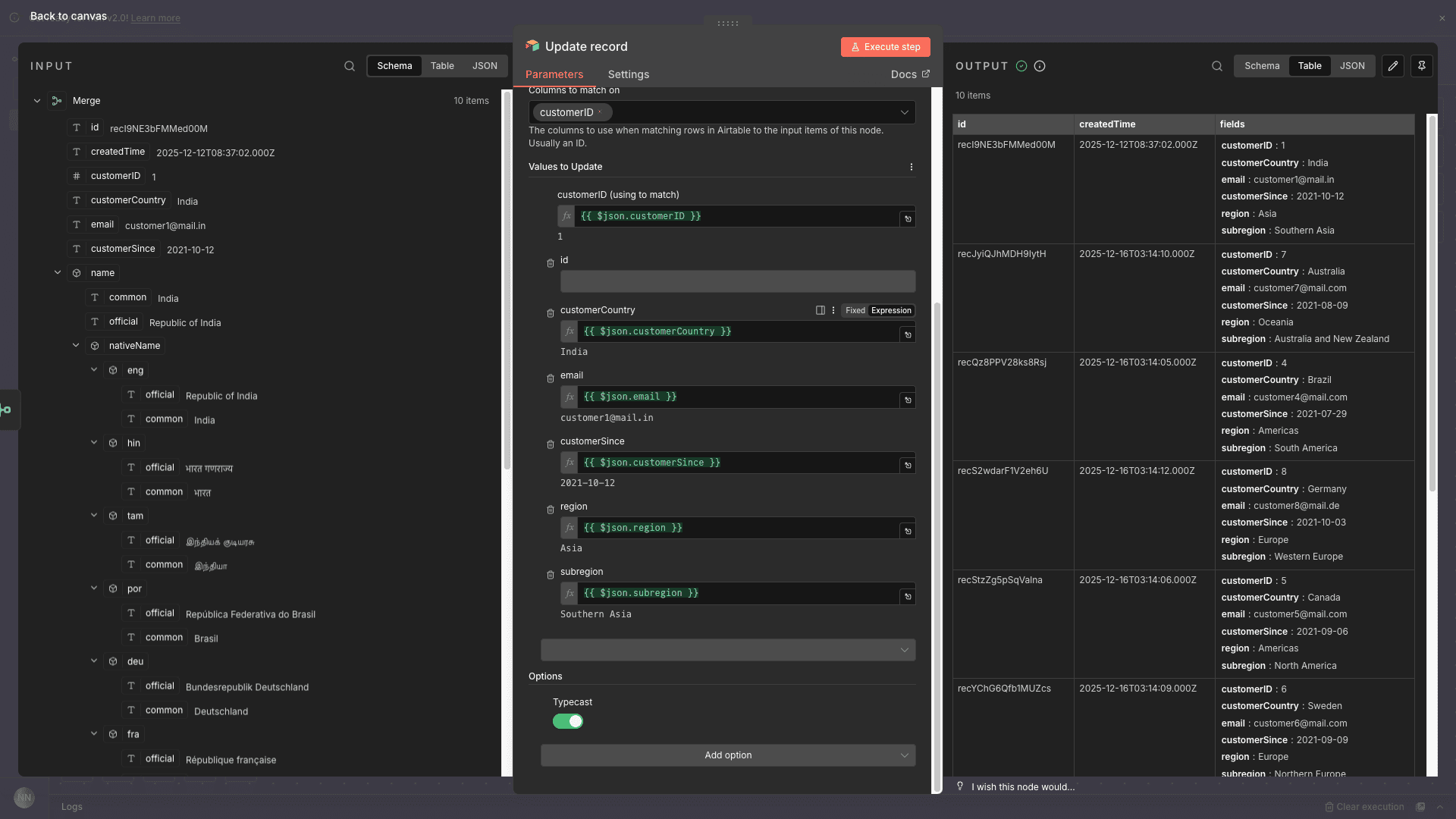
Task: Click the panel icon next to customerCountry label
Action: pos(821,310)
